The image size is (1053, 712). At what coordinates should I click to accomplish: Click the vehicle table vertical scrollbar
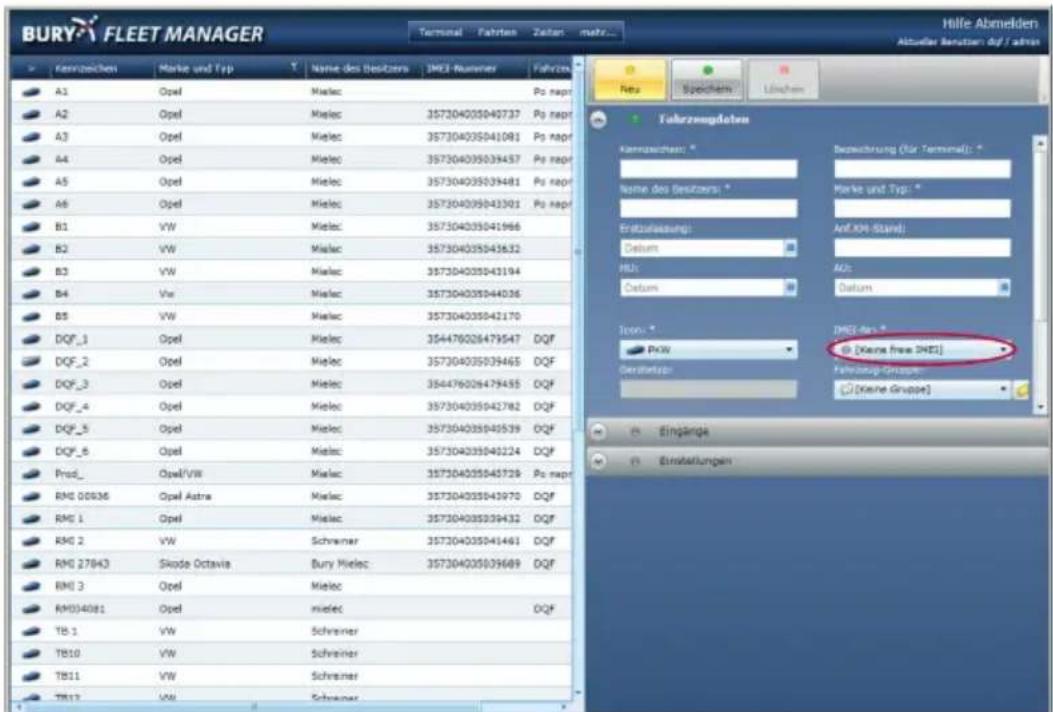tap(578, 376)
